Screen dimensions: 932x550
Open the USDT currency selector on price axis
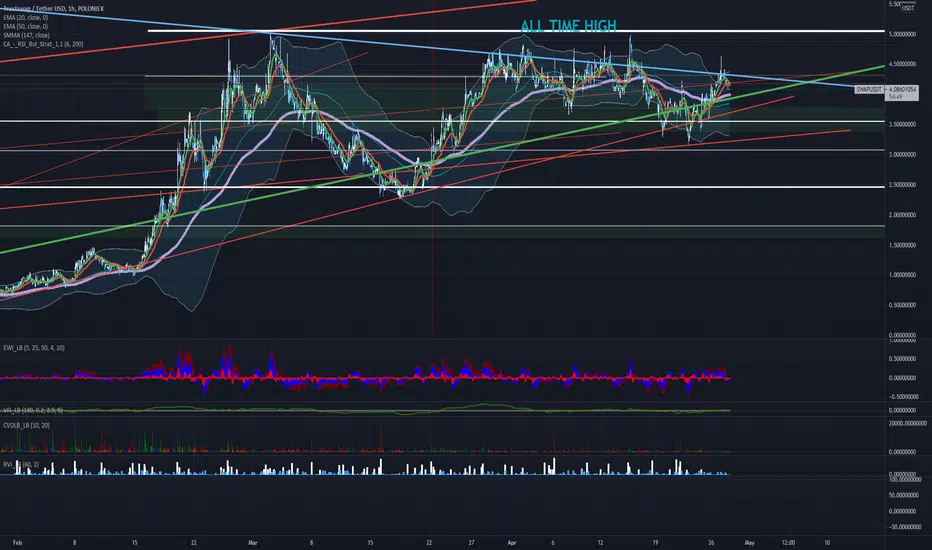[x=908, y=8]
